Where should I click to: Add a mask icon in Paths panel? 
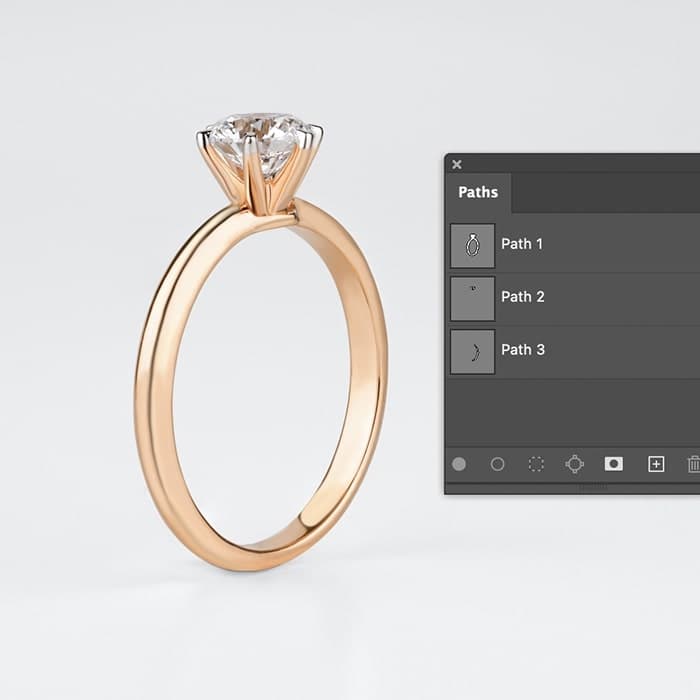point(614,464)
